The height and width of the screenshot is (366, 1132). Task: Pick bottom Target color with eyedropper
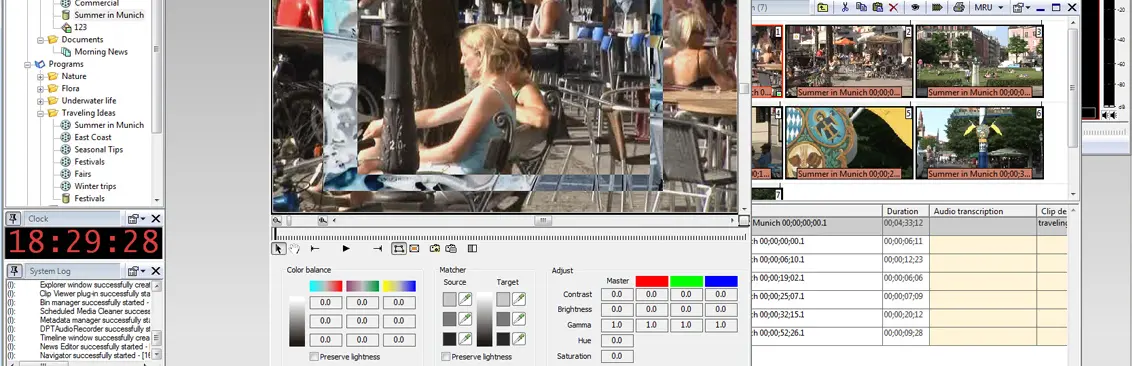[x=518, y=339]
